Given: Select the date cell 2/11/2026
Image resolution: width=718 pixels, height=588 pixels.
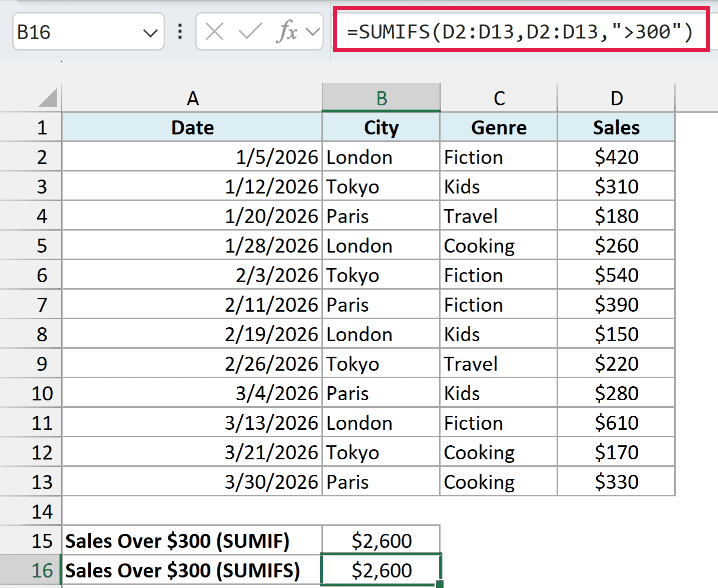Looking at the screenshot, I should [192, 305].
